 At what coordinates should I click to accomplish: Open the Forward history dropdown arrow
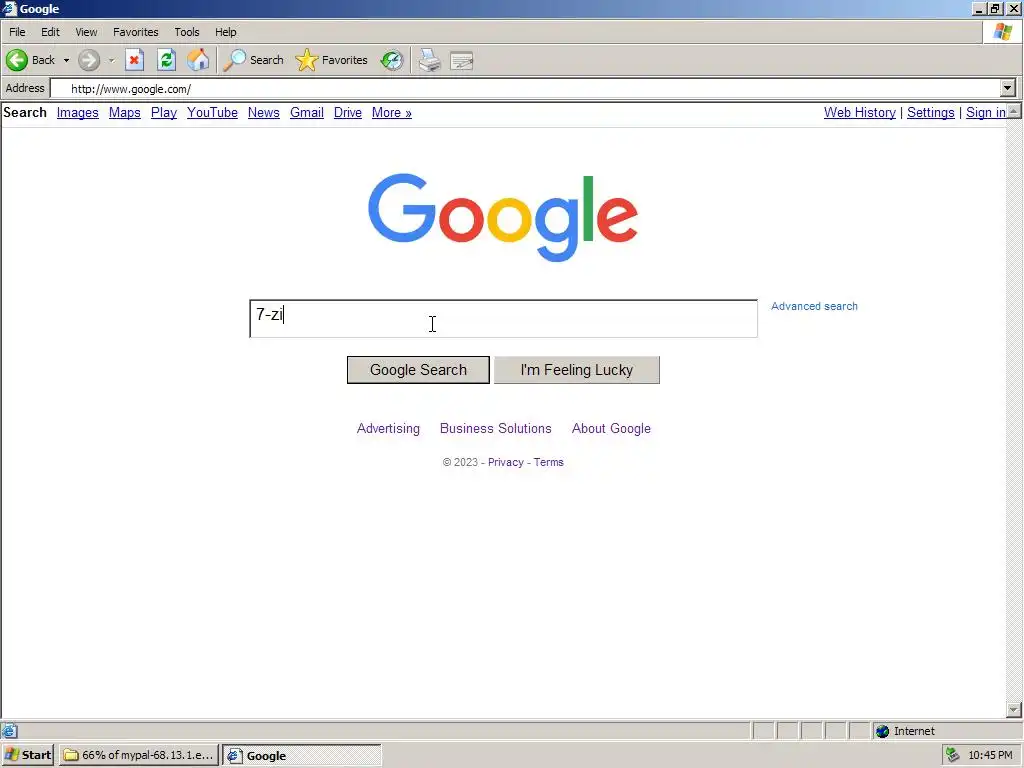pos(111,60)
